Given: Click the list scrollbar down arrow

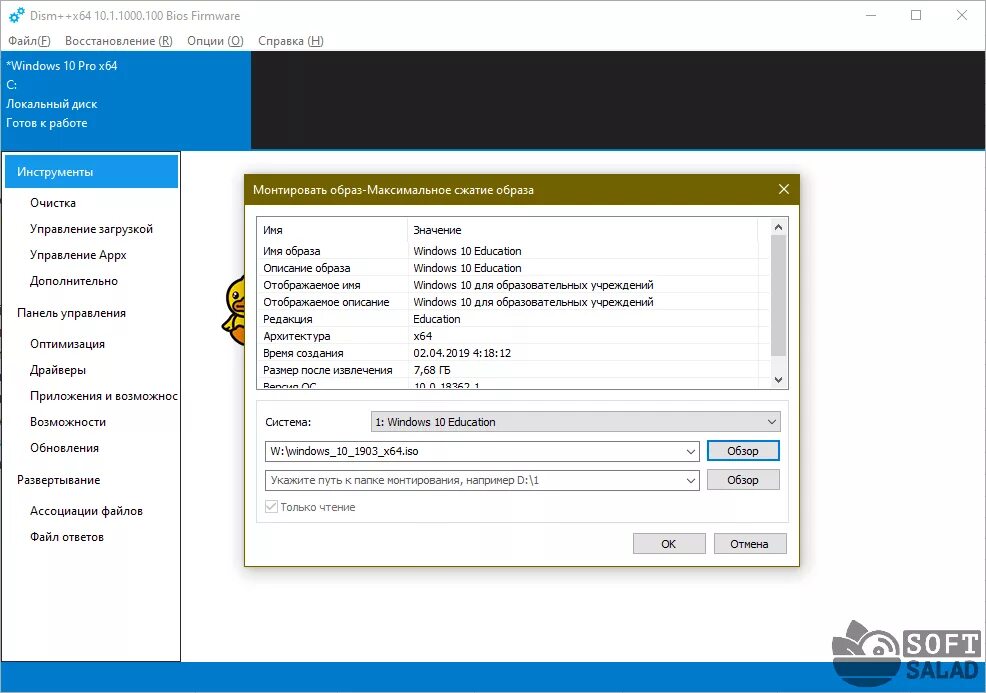Looking at the screenshot, I should pyautogui.click(x=778, y=380).
